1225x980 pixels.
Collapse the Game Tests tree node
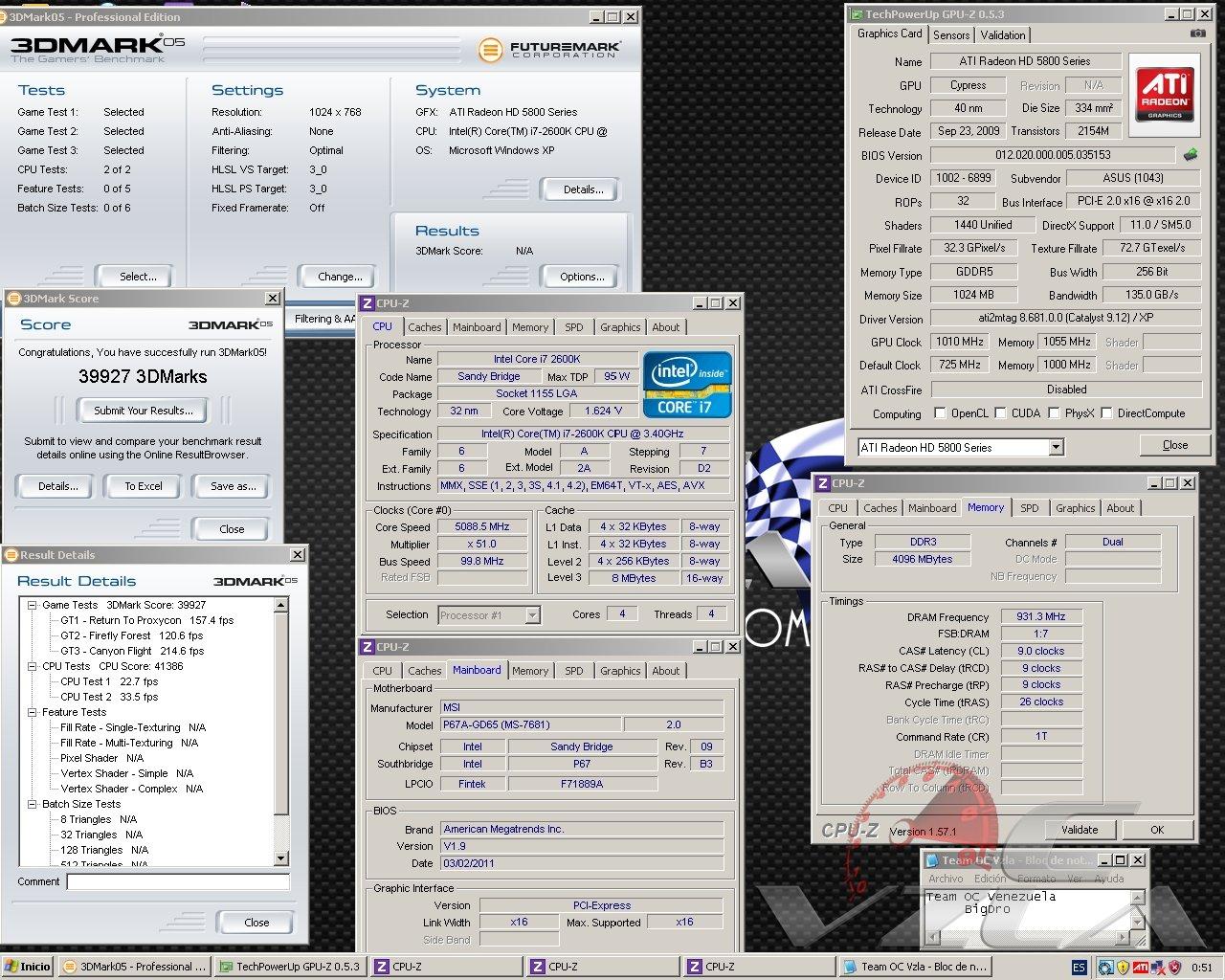coord(32,605)
